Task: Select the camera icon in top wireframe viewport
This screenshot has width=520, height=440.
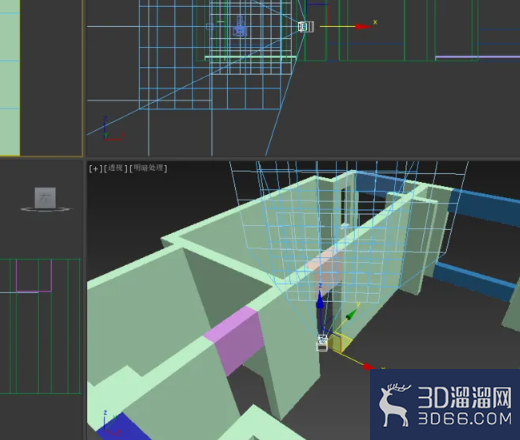Action: (x=306, y=27)
